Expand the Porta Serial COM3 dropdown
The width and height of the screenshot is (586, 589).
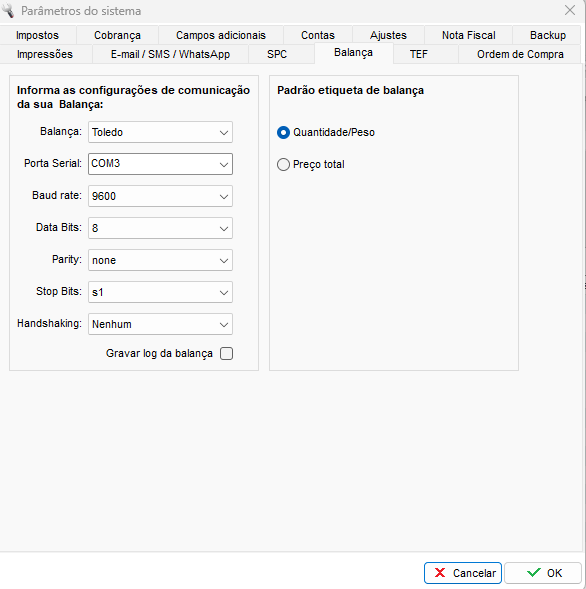tap(160, 164)
